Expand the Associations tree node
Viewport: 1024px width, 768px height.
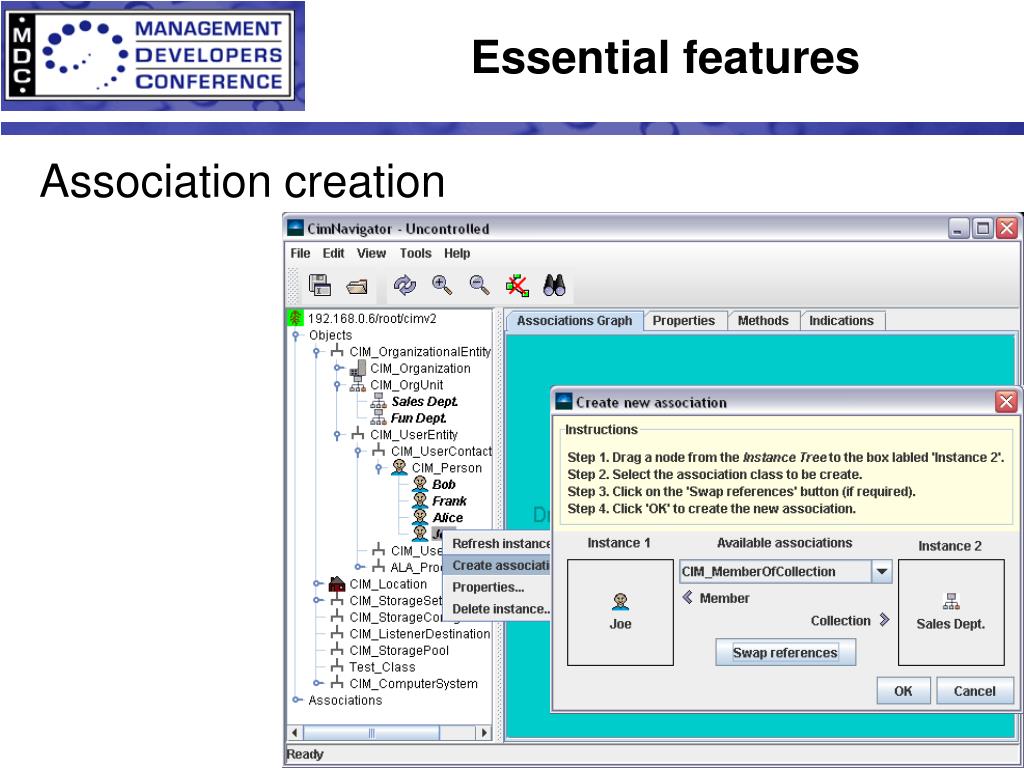click(x=296, y=700)
